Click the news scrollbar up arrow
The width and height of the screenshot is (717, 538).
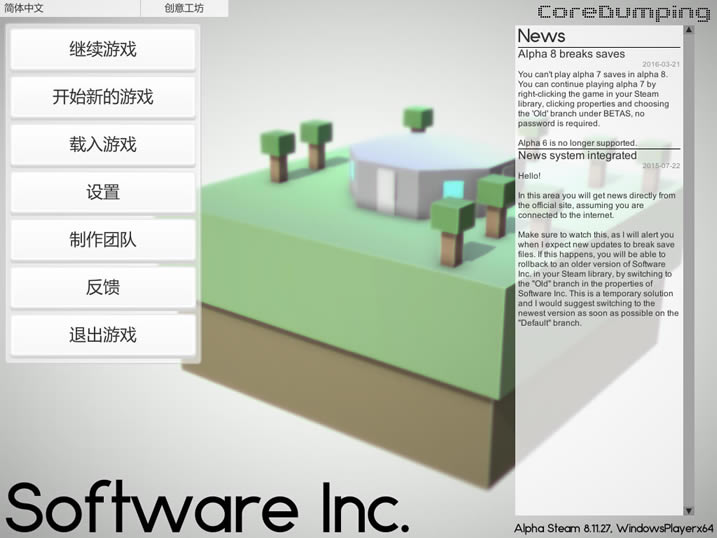click(x=689, y=30)
